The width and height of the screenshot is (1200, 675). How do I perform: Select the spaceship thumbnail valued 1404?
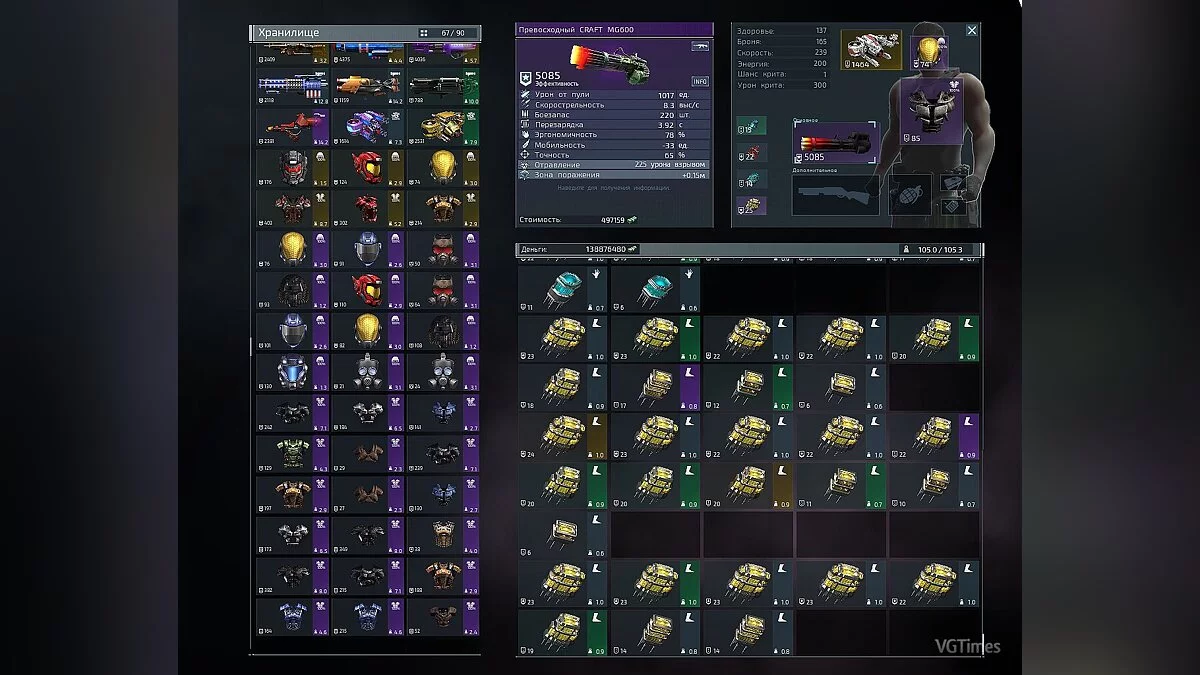[872, 50]
